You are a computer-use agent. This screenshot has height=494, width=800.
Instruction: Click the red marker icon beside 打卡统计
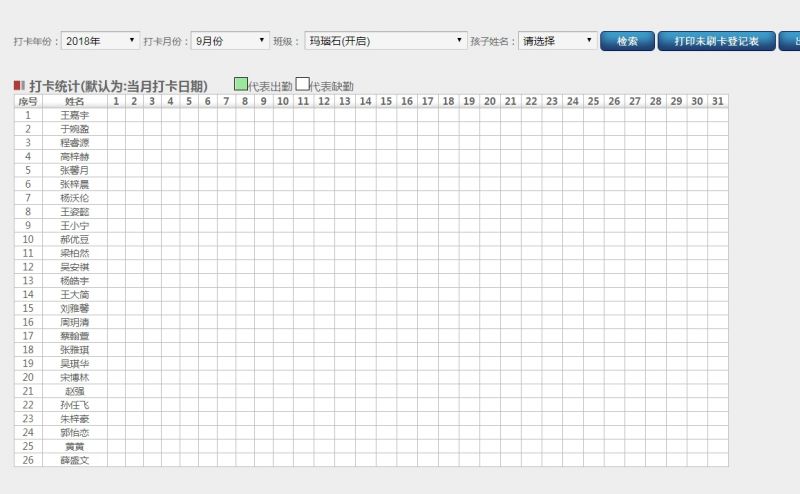click(x=19, y=85)
